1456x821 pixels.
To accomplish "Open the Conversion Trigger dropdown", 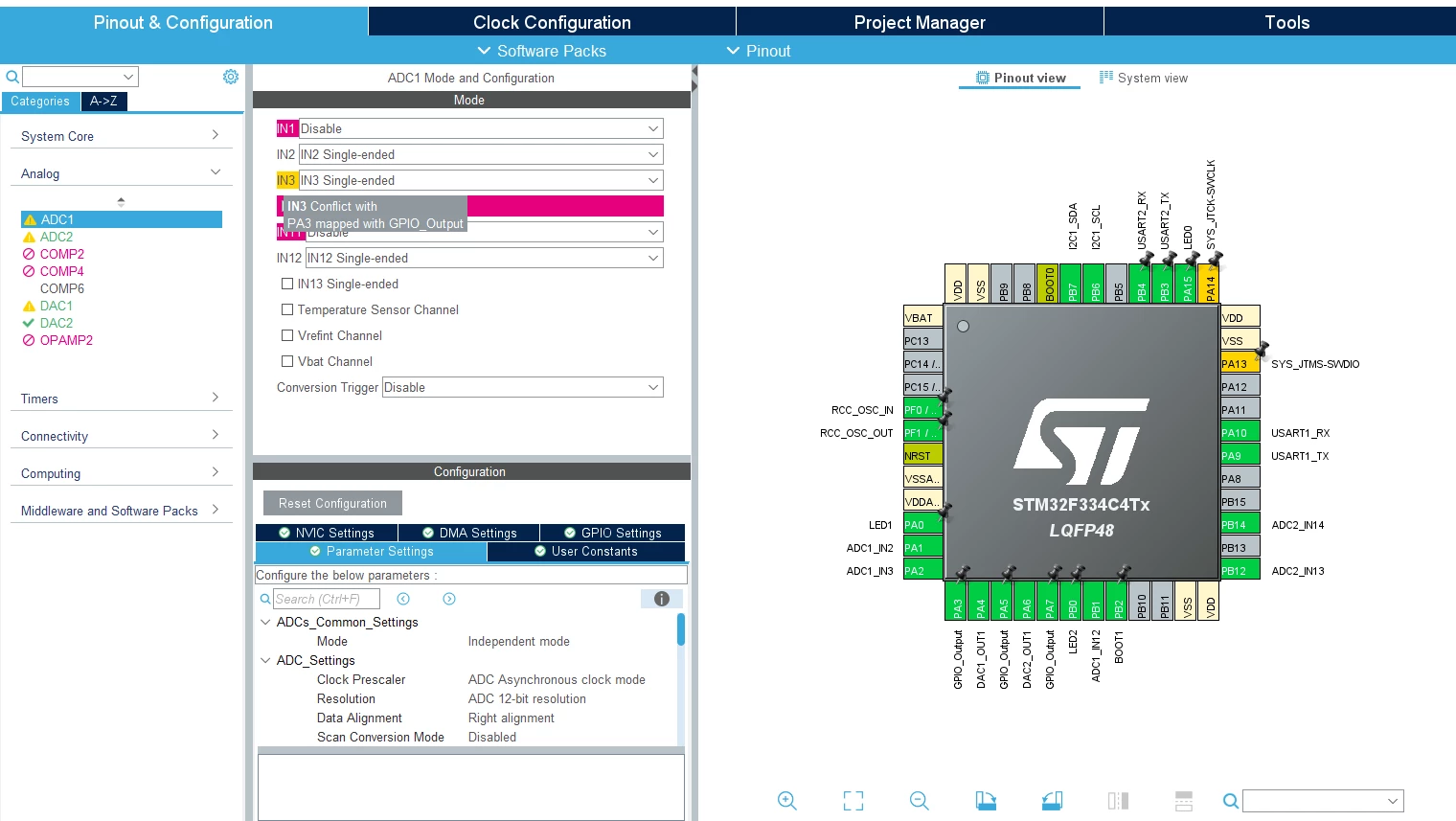I will (522, 387).
